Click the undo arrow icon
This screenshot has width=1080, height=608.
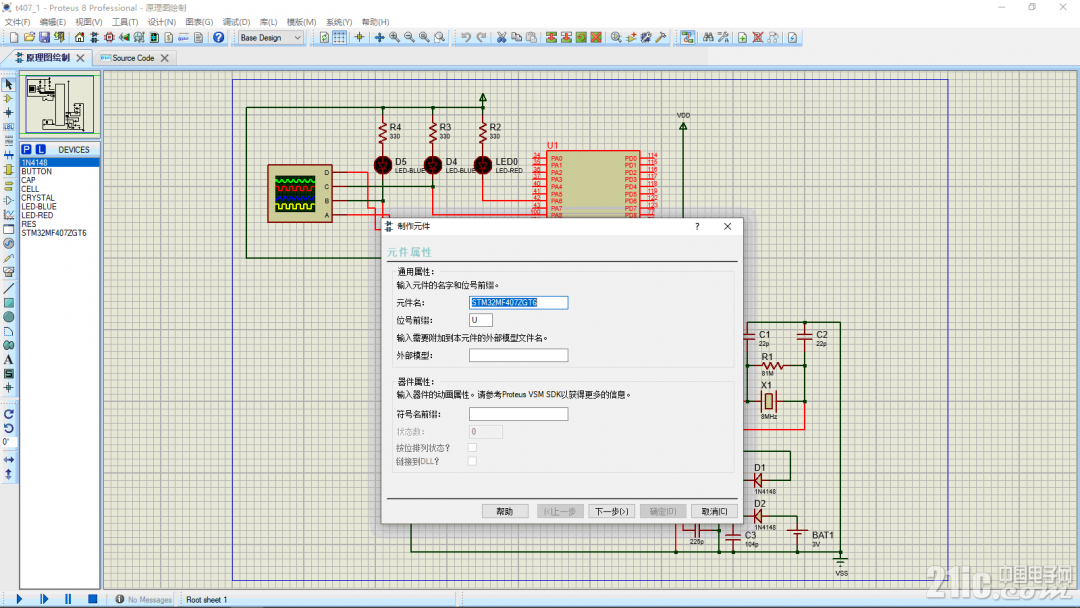coord(466,38)
